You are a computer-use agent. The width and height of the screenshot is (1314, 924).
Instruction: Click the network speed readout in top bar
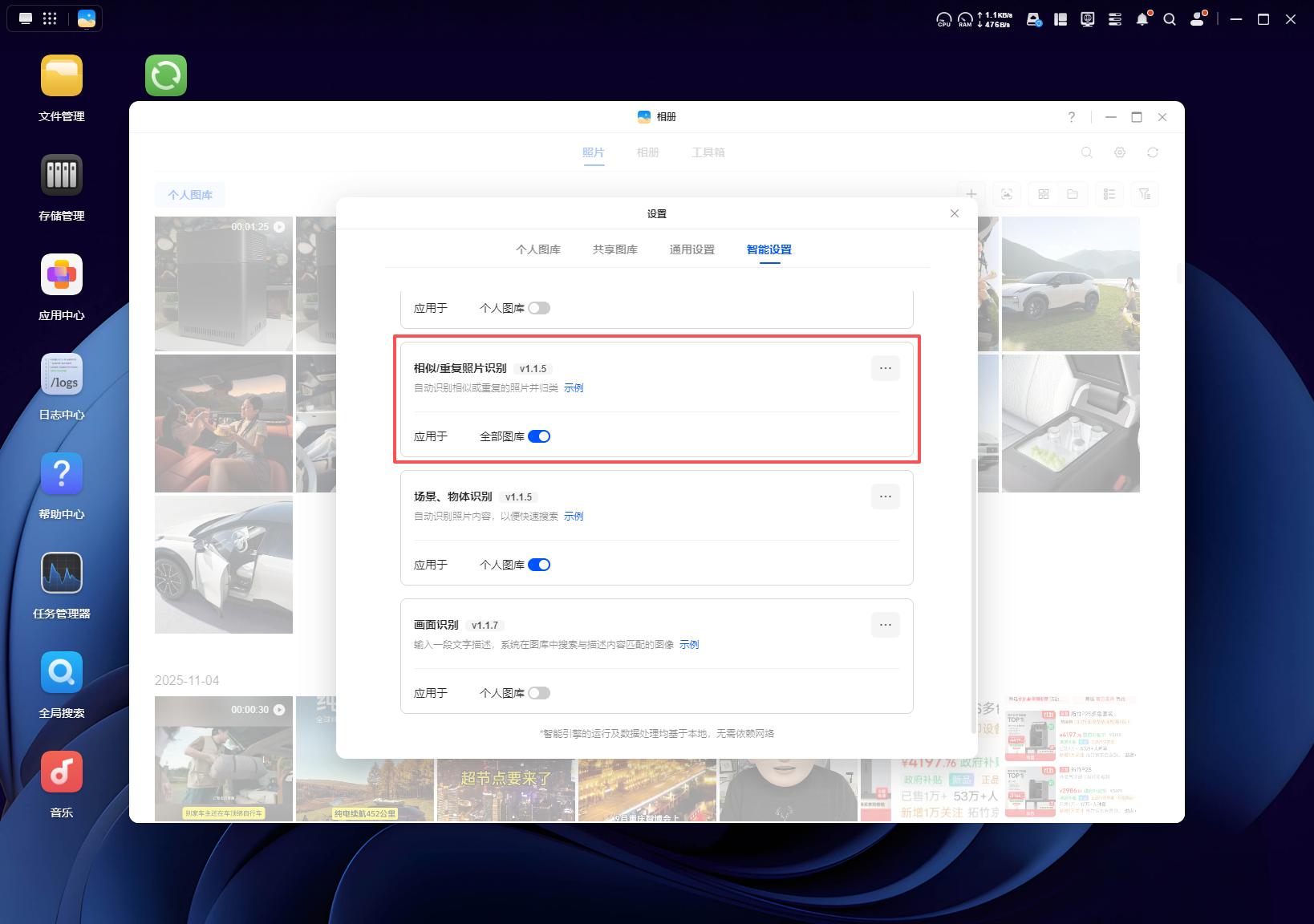click(x=995, y=19)
